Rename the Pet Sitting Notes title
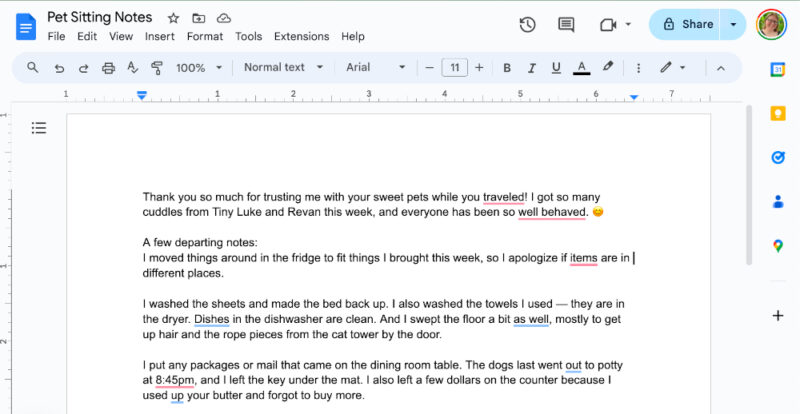Image resolution: width=800 pixels, height=414 pixels. point(100,17)
